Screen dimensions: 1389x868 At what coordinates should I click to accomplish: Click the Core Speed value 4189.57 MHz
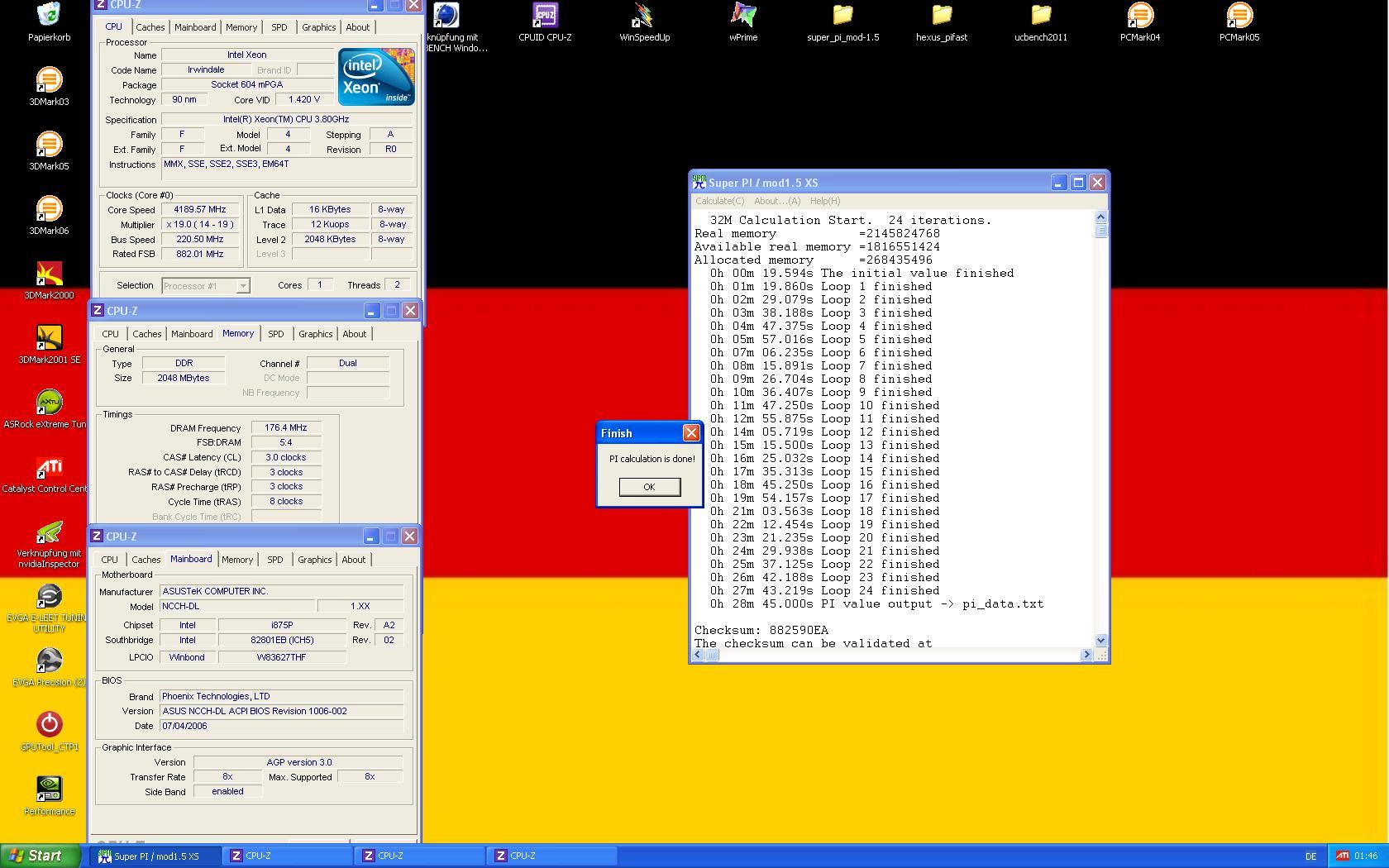click(x=200, y=209)
